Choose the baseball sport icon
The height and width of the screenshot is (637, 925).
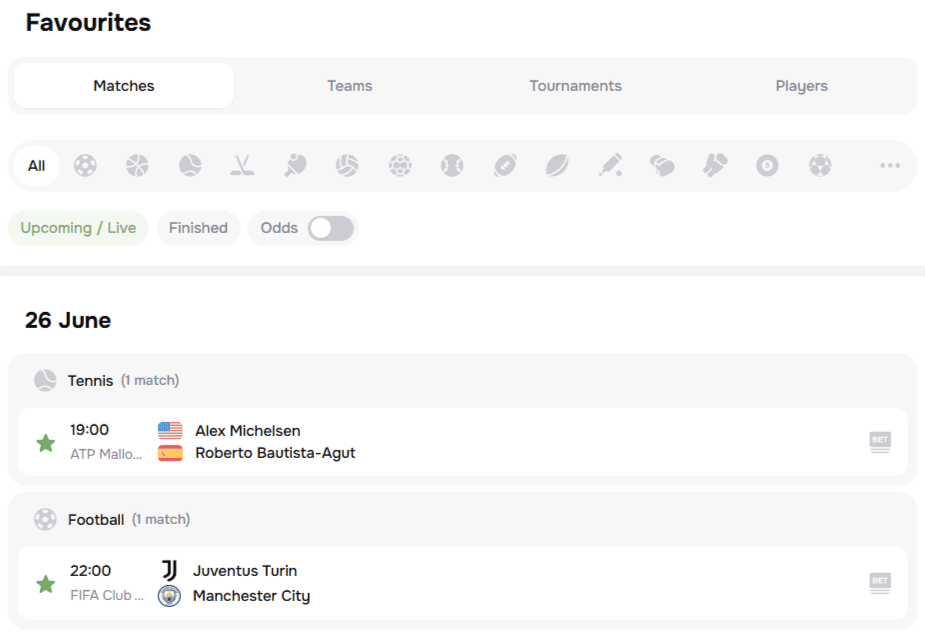coord(452,166)
